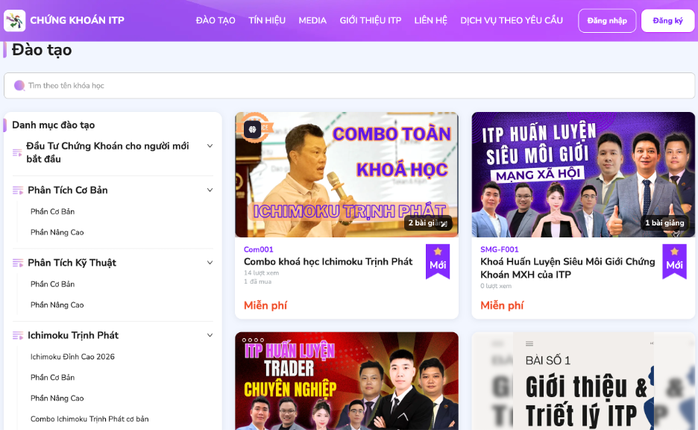Collapse the Phân Tích Cơ Bản category
This screenshot has height=430, width=698.
click(210, 190)
